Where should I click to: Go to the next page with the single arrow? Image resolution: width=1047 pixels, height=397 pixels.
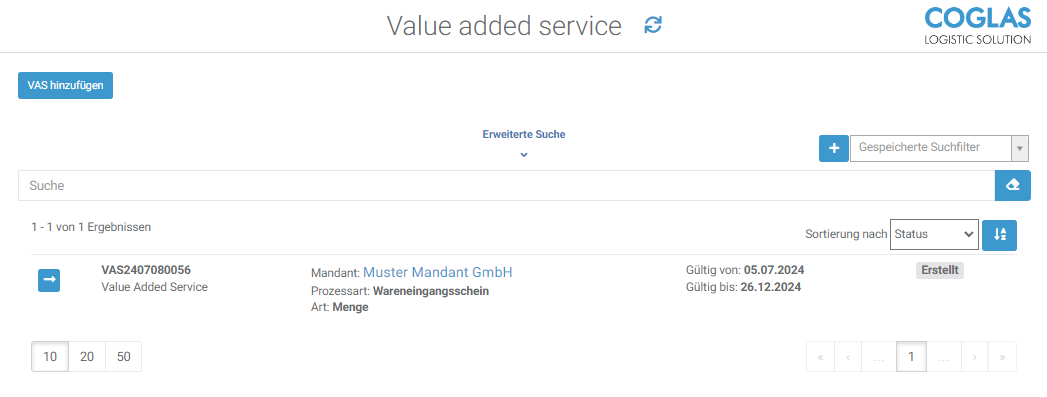pyautogui.click(x=975, y=357)
